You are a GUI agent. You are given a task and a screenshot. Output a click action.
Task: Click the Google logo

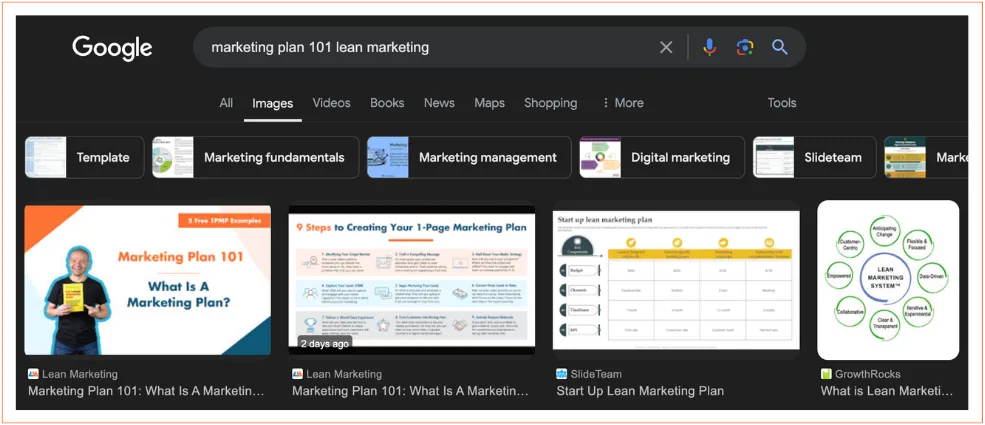click(112, 48)
